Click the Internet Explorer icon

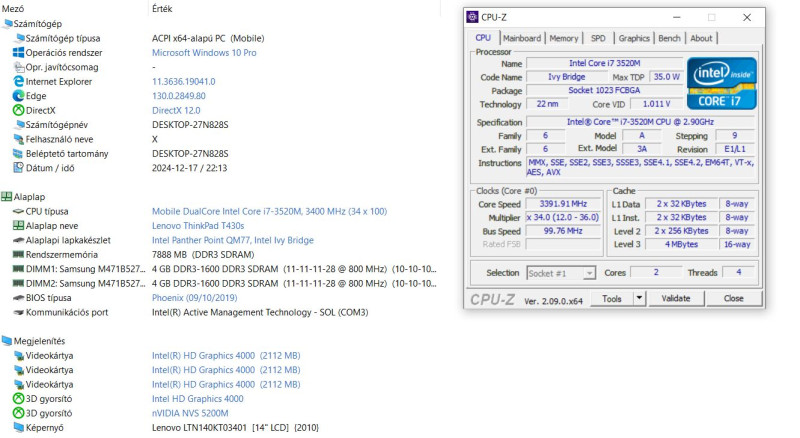click(x=18, y=81)
